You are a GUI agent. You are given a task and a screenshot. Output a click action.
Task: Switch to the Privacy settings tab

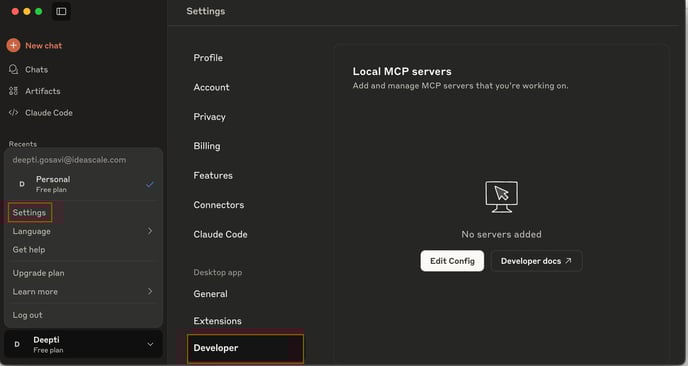click(209, 117)
